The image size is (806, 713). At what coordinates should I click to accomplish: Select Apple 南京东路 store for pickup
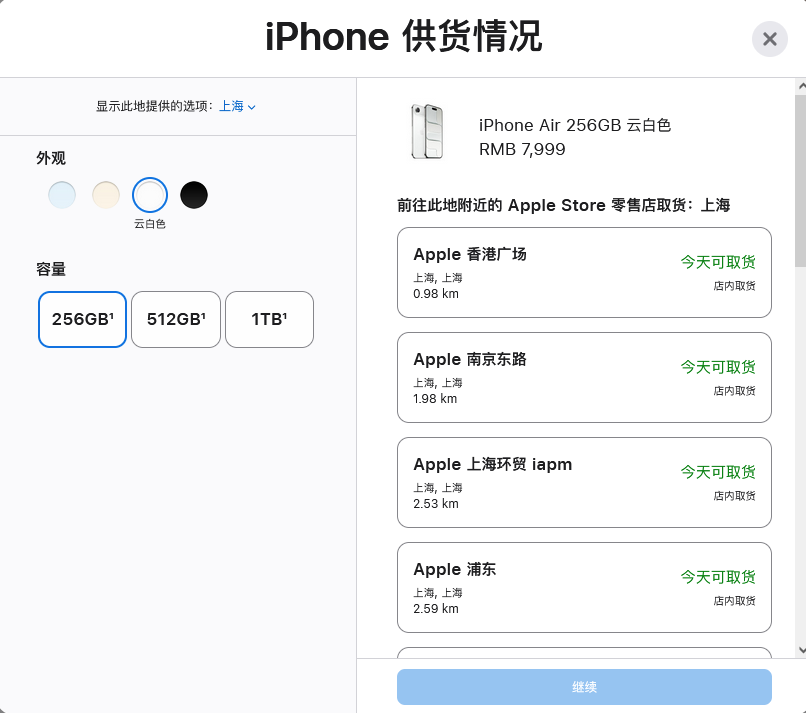(584, 377)
